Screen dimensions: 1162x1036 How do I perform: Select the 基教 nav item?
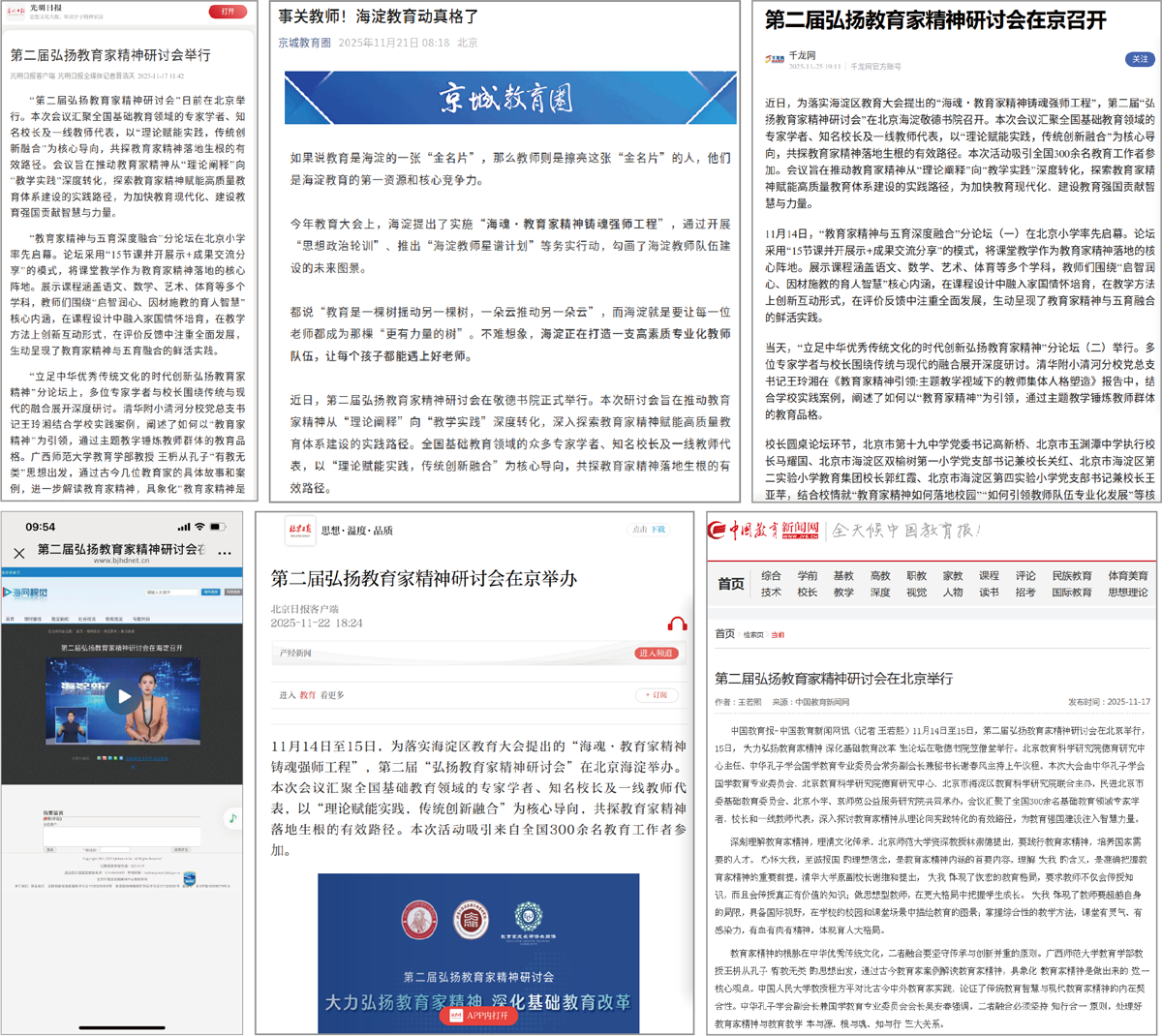[x=843, y=576]
